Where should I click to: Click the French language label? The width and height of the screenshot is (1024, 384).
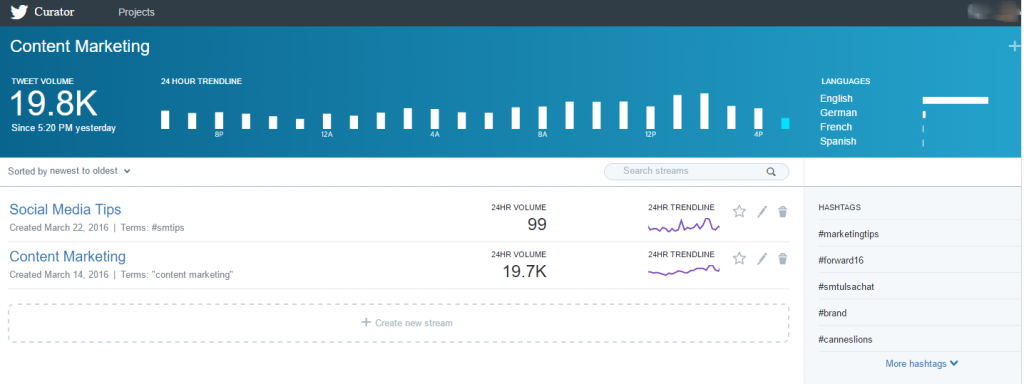pos(836,127)
